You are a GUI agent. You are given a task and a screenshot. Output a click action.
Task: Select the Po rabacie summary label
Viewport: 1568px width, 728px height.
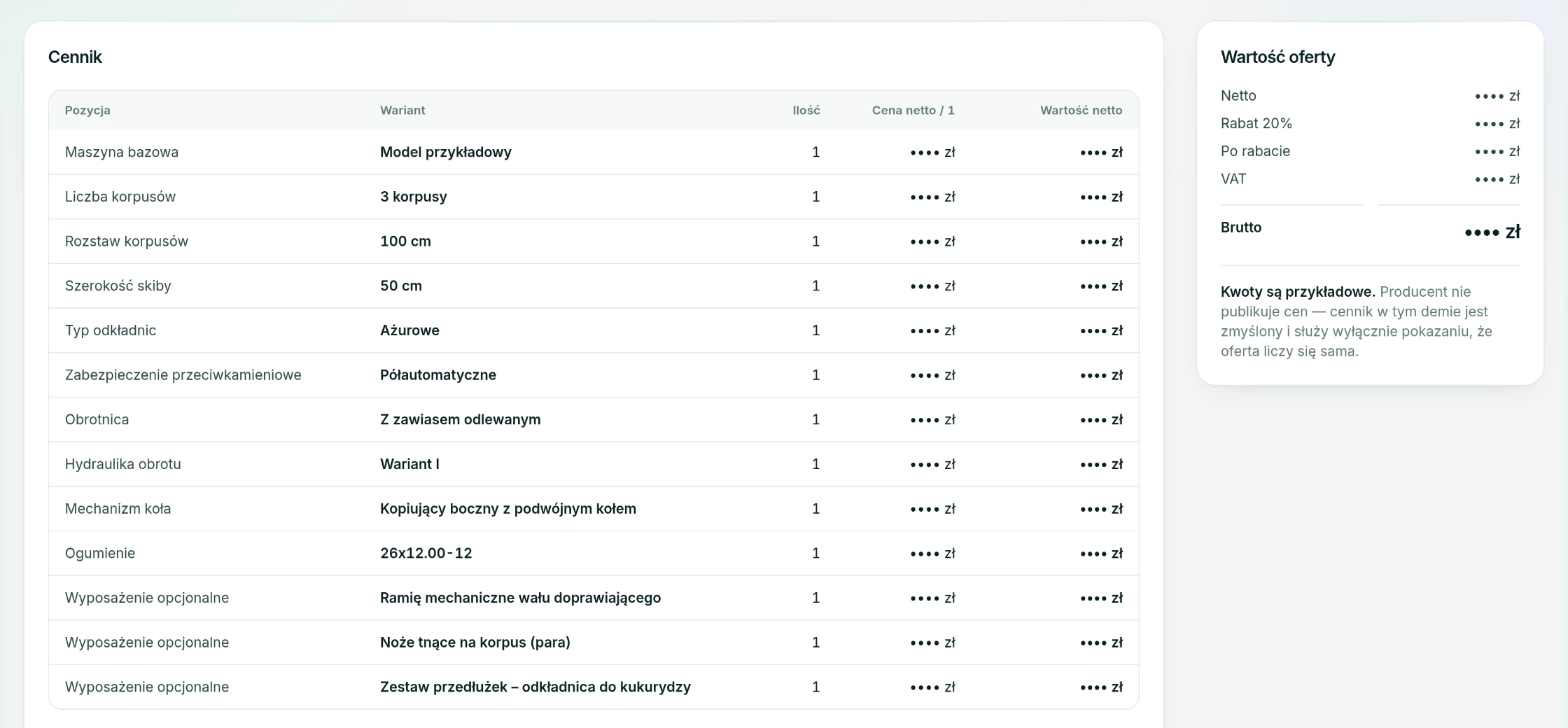(x=1256, y=151)
